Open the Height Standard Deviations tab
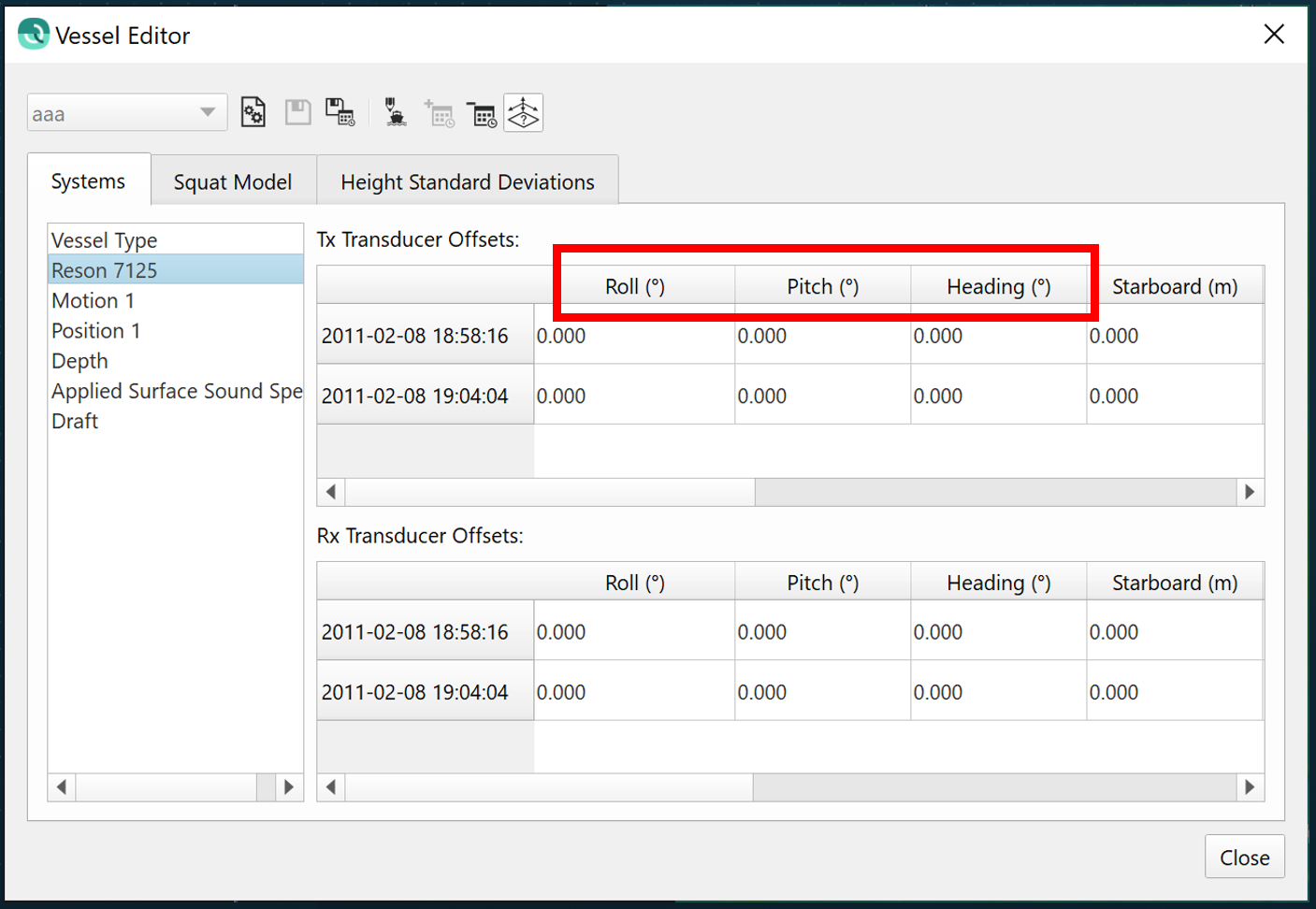The image size is (1316, 909). [x=467, y=181]
